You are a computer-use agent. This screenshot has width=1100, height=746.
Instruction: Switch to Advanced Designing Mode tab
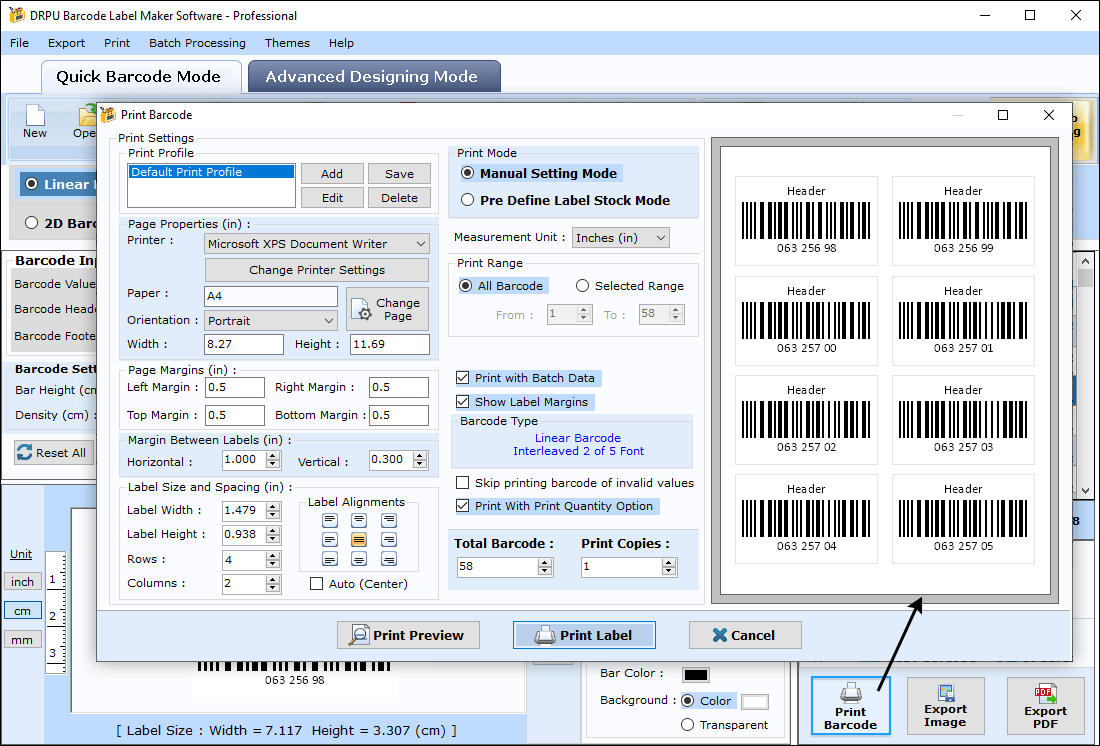[x=374, y=76]
